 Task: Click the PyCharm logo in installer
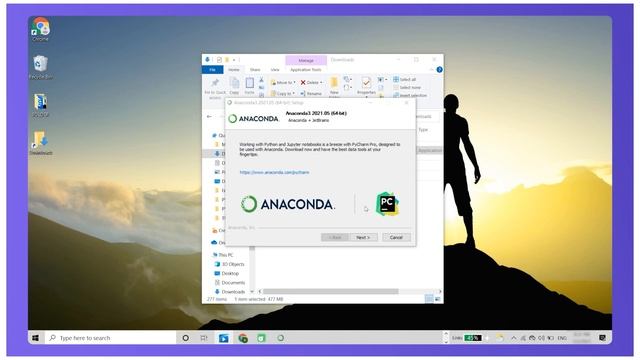pos(387,203)
